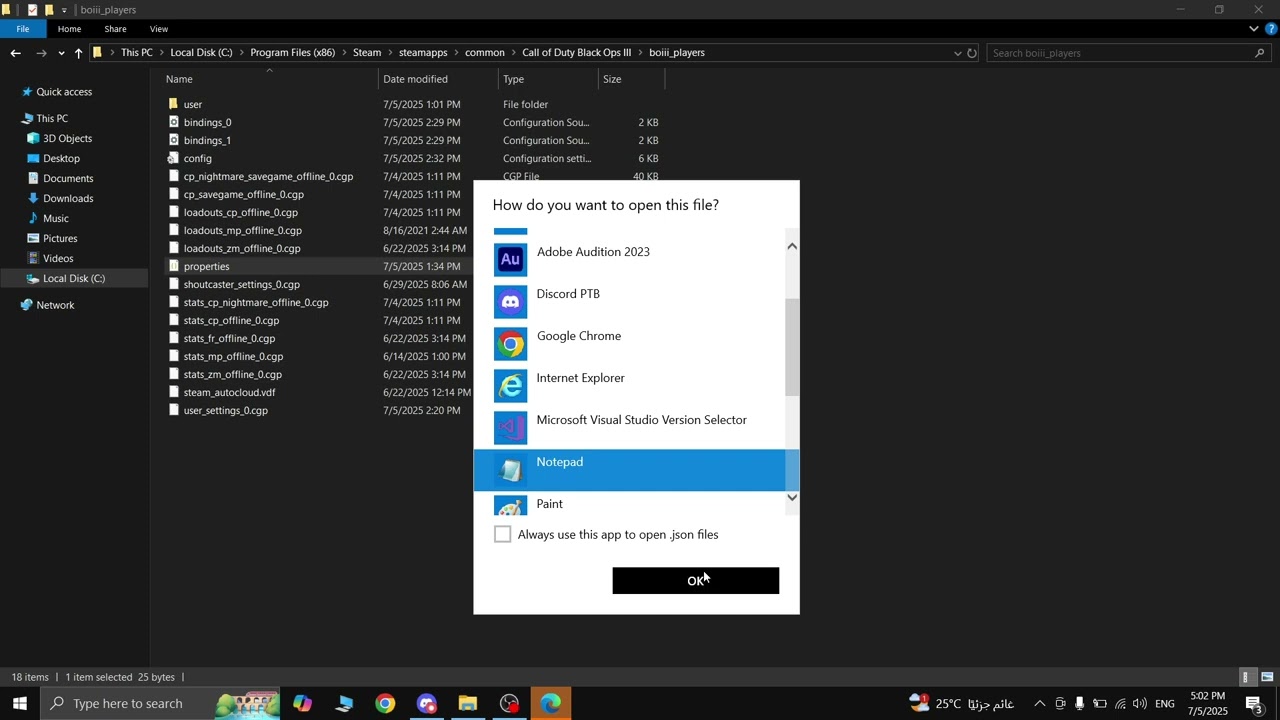This screenshot has height=720, width=1280.
Task: Open the weather widget showing 25°C
Action: [961, 703]
